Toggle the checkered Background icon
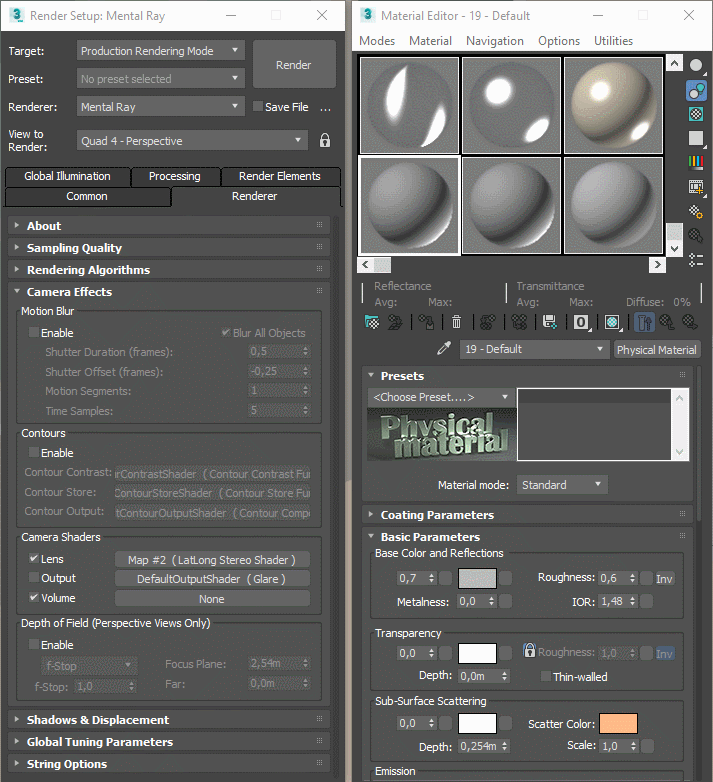This screenshot has width=713, height=782. click(696, 114)
